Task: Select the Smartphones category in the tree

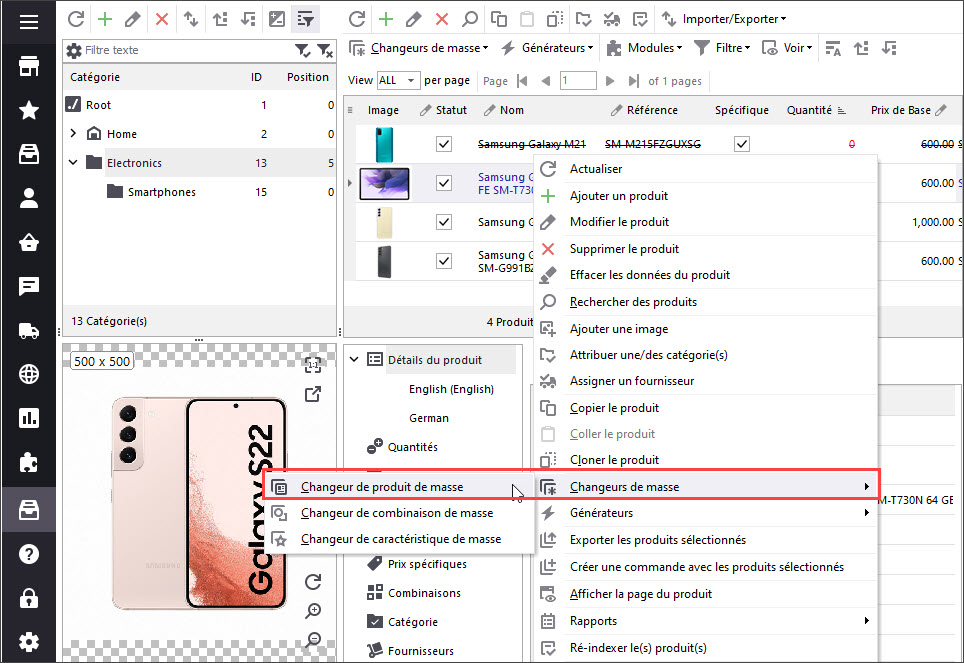Action: coord(161,192)
